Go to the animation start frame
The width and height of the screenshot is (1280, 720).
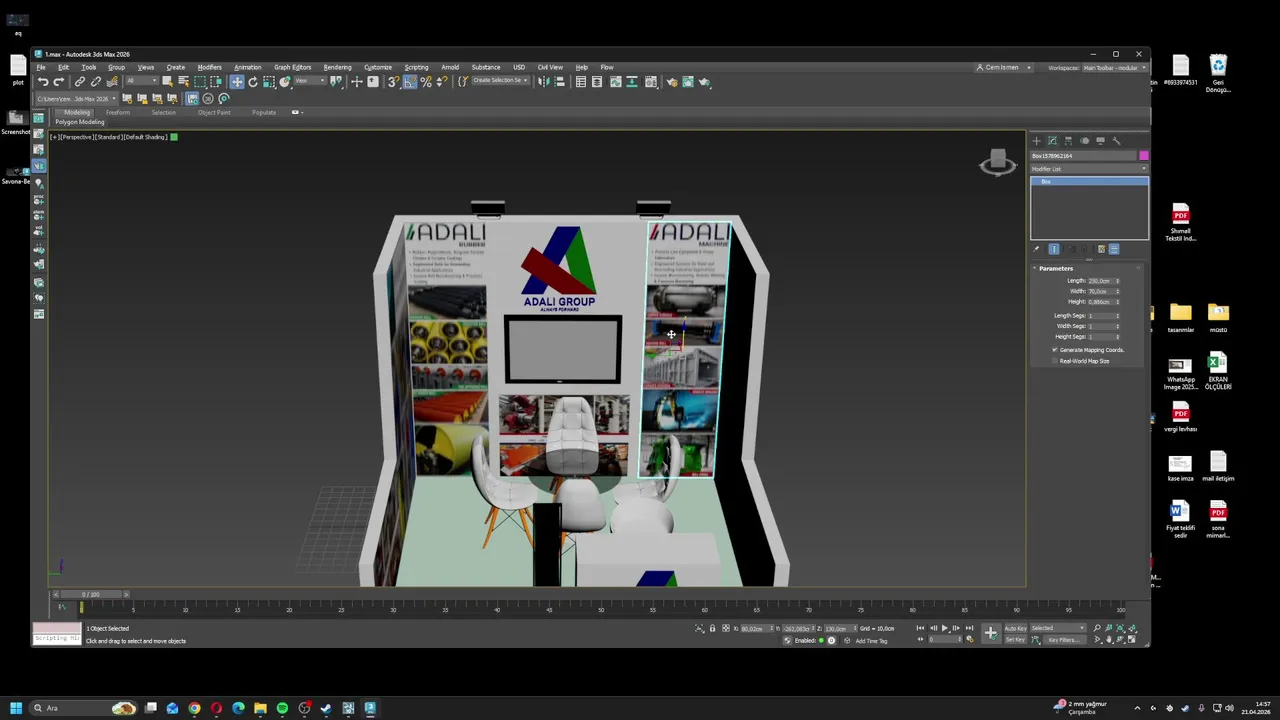[x=920, y=628]
